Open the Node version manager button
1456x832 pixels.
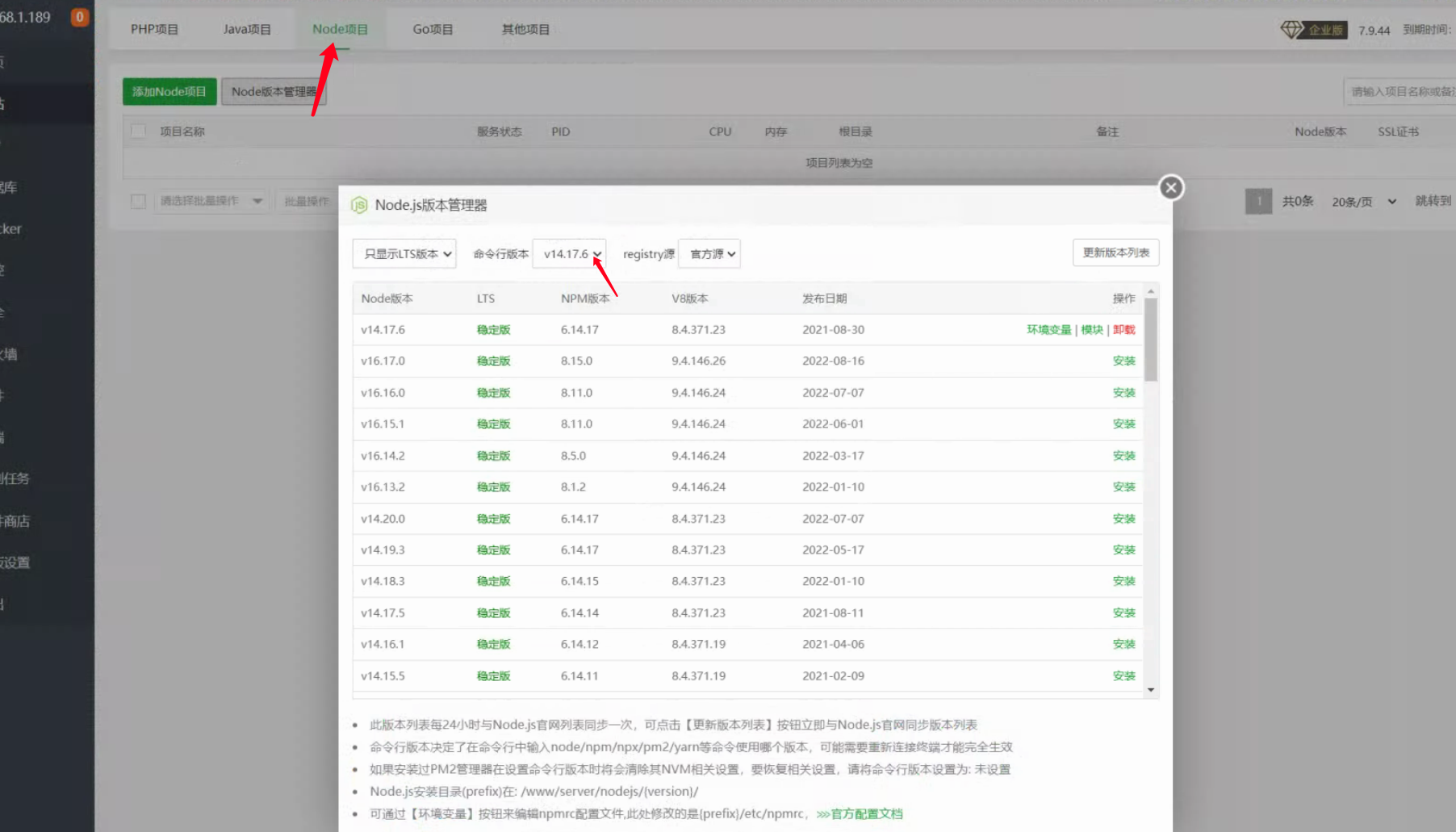click(274, 92)
